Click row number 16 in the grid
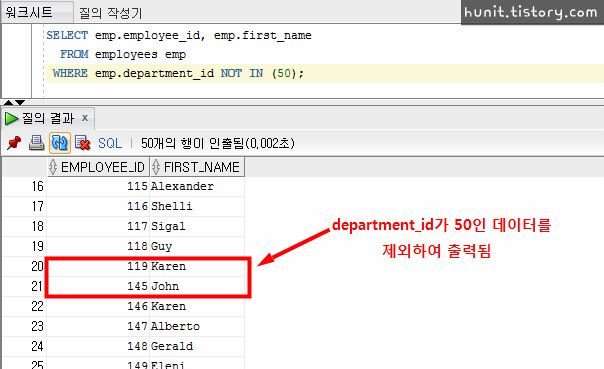Screen dimensions: 604x369 [24, 186]
